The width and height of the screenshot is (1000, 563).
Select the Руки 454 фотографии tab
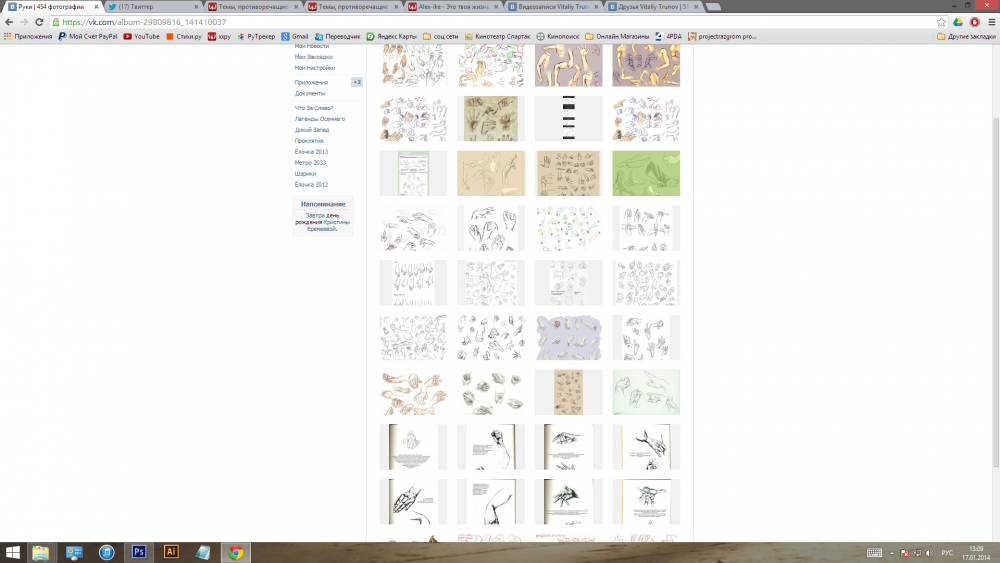tap(52, 6)
